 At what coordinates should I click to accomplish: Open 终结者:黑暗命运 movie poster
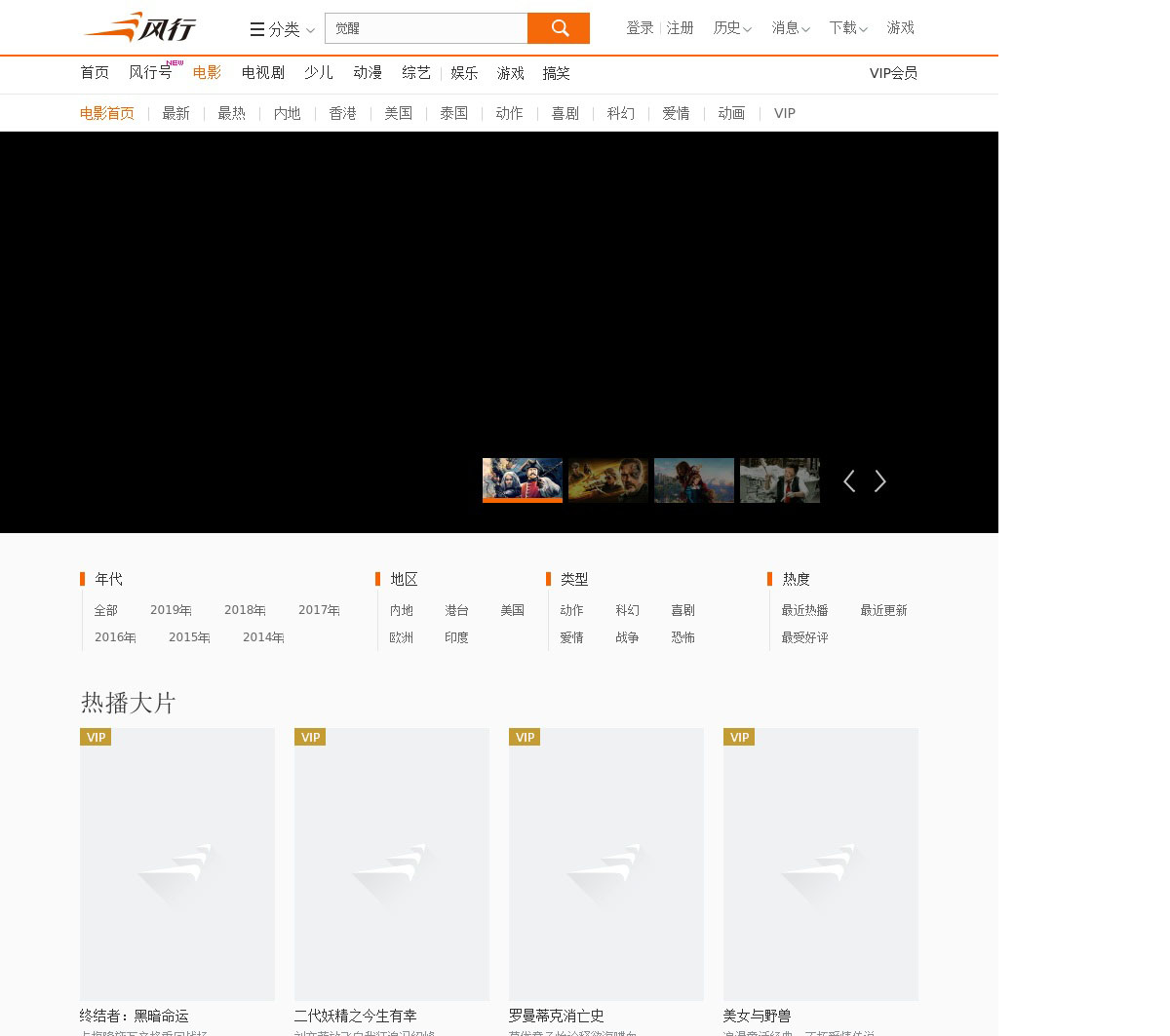point(177,863)
